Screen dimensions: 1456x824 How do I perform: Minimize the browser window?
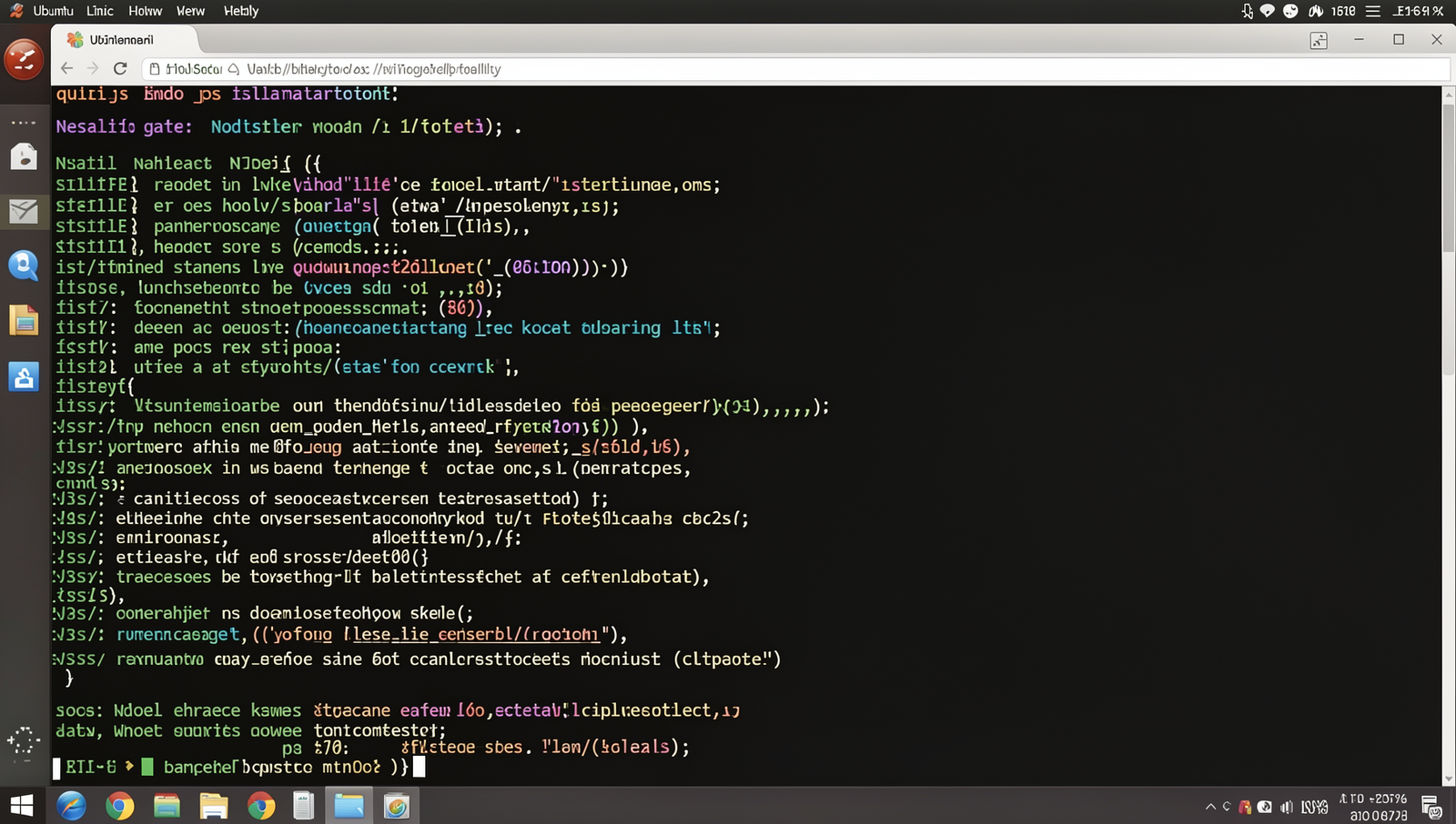point(1359,40)
